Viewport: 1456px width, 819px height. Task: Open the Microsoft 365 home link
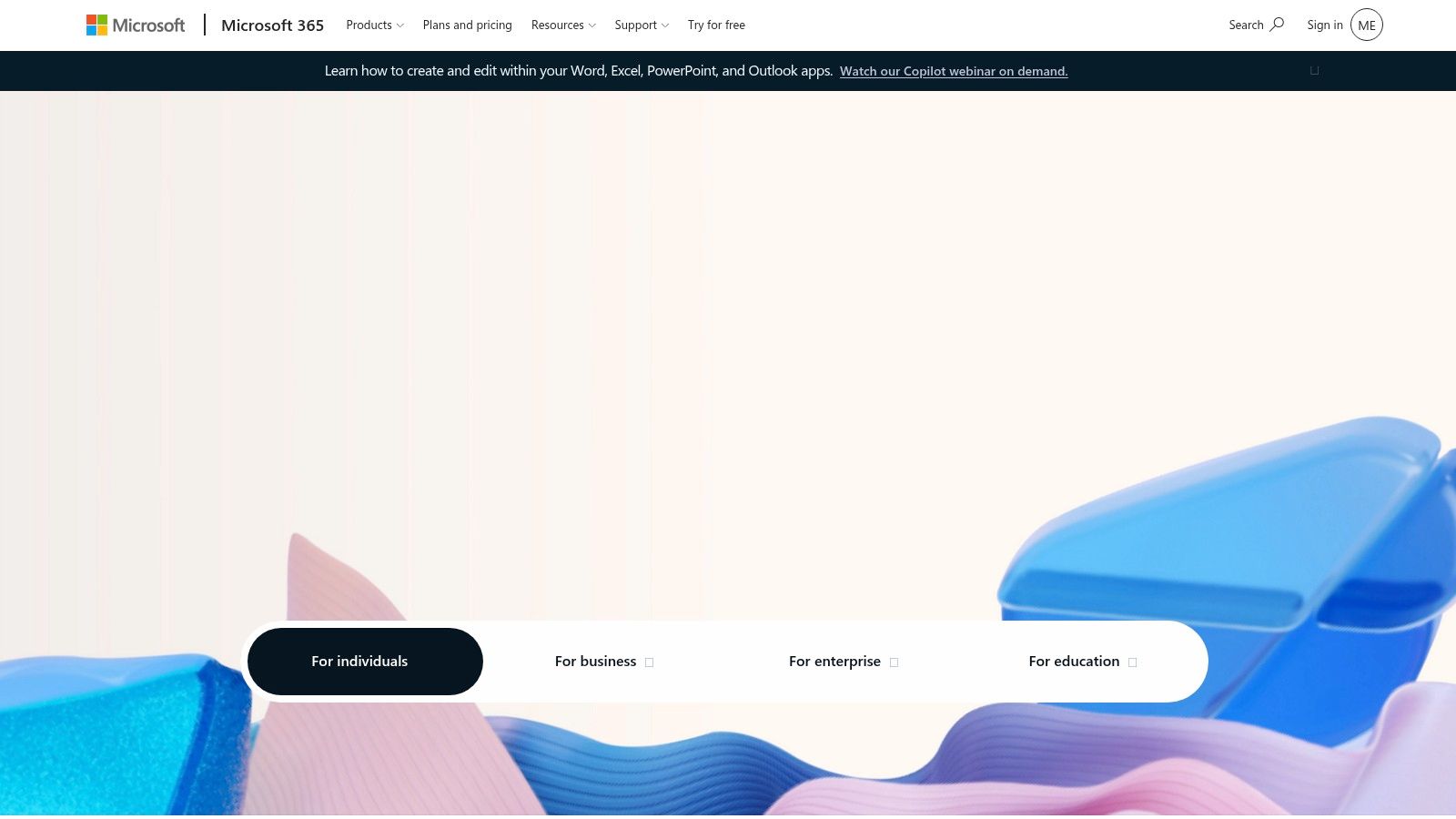[272, 25]
